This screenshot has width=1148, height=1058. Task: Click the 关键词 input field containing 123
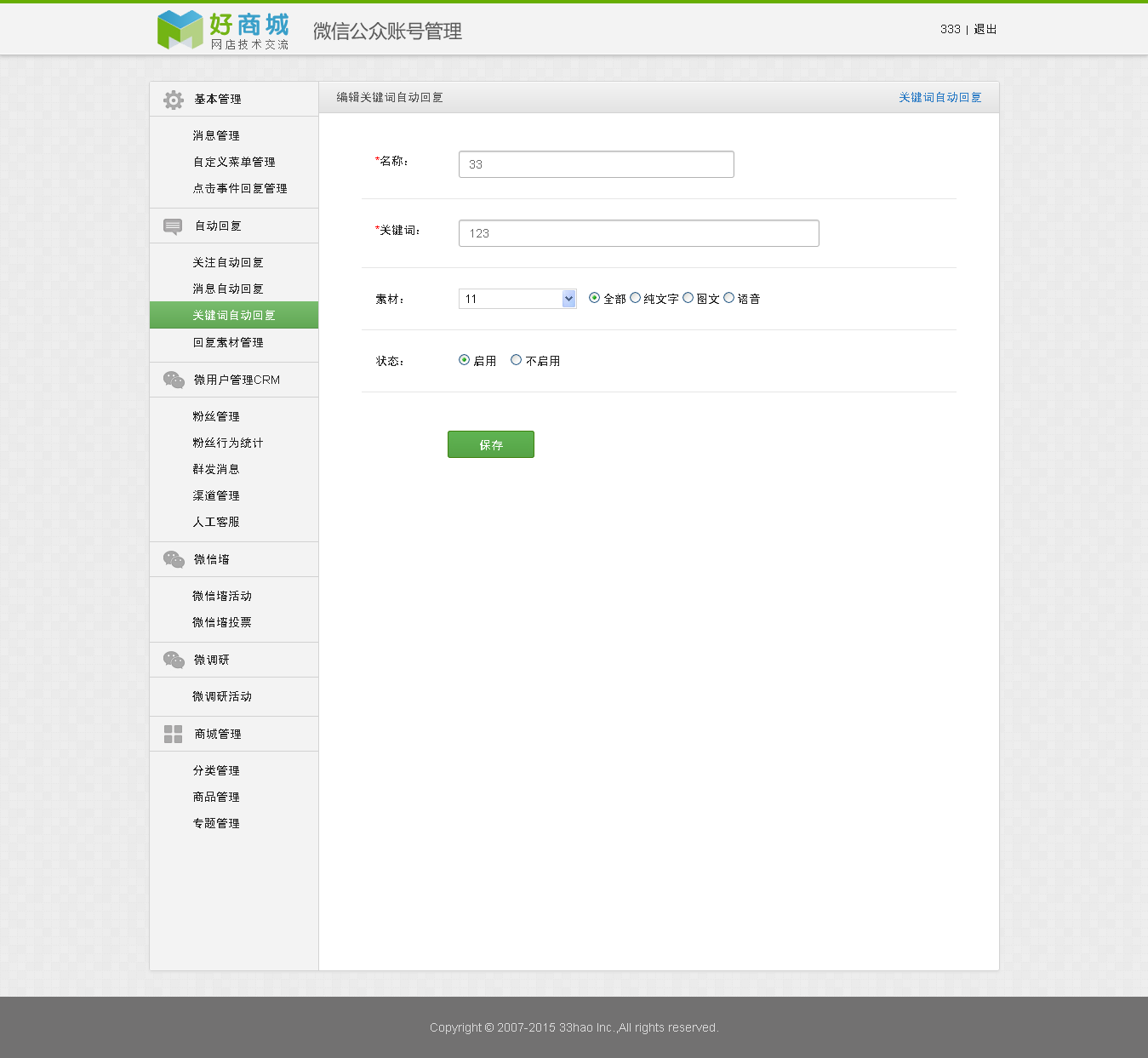639,233
